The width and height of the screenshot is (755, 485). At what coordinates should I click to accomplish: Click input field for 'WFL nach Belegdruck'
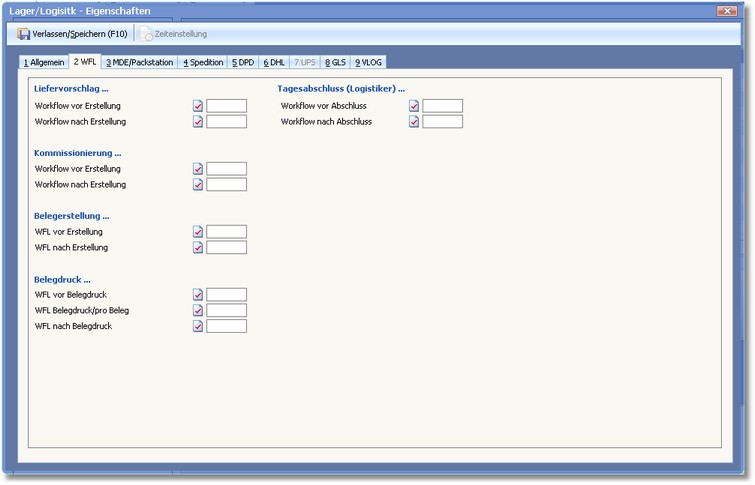point(226,326)
